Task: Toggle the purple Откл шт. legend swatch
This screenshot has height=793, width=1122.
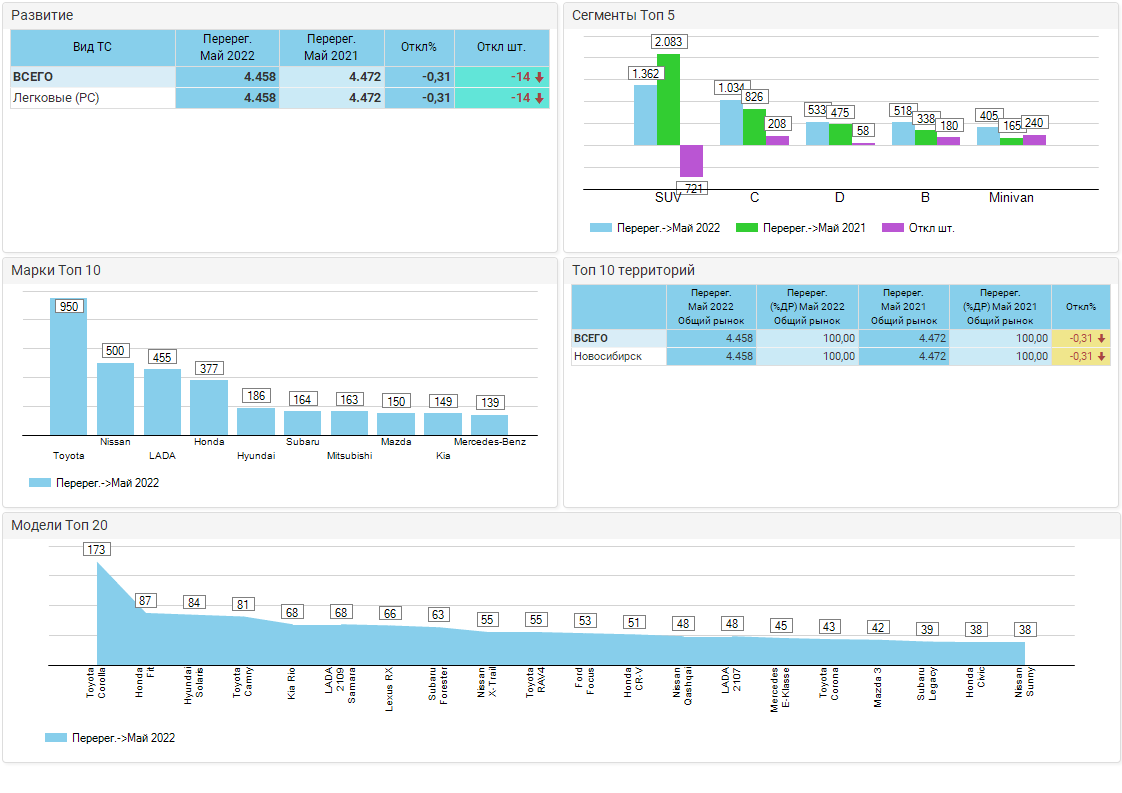Action: [892, 228]
